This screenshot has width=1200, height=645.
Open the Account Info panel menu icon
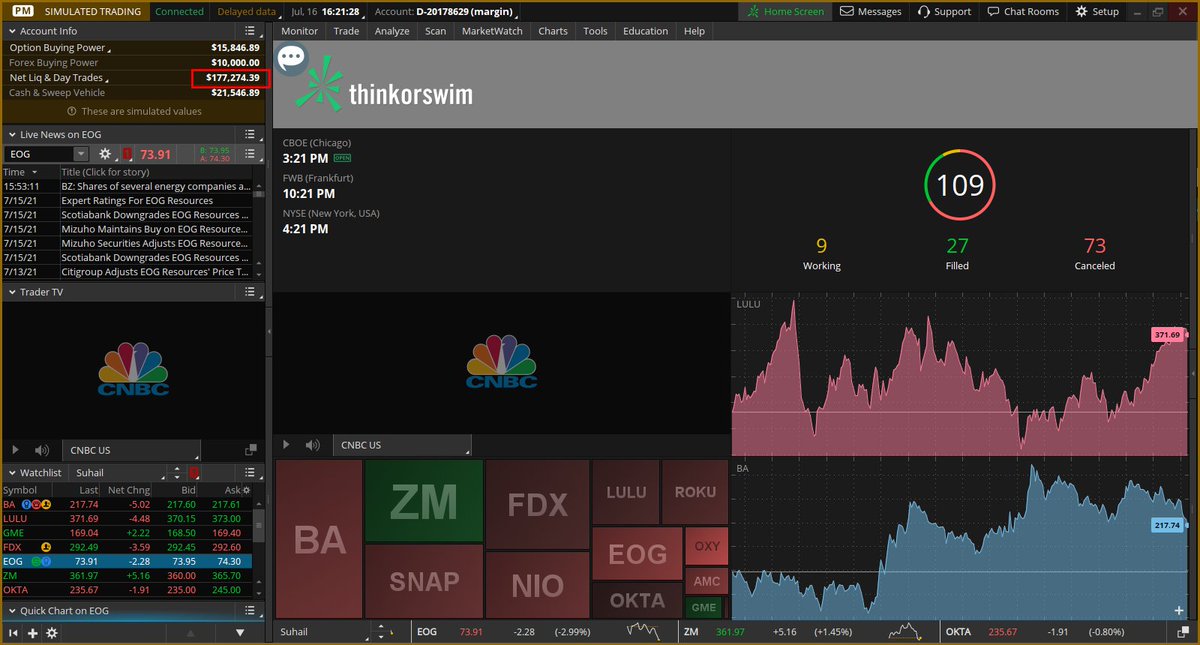point(250,31)
